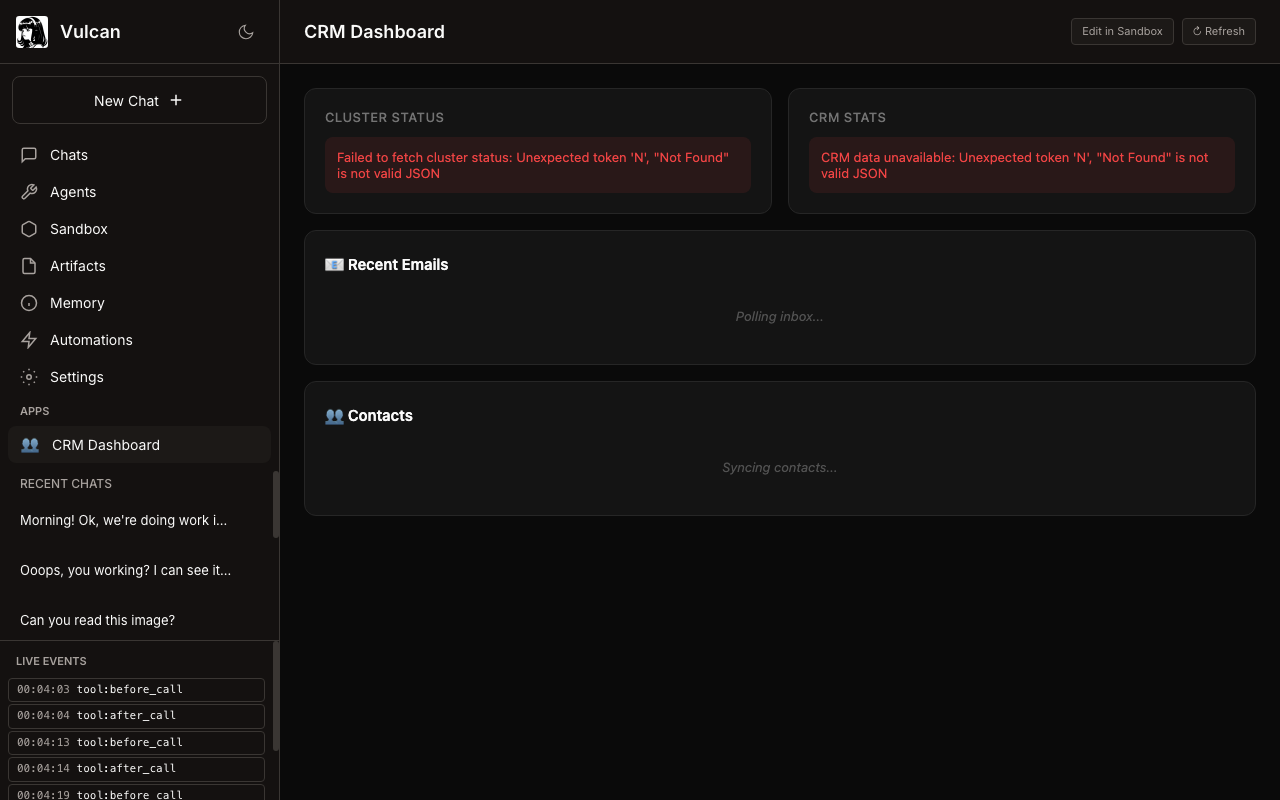Click the Agents wrench icon

point(29,192)
